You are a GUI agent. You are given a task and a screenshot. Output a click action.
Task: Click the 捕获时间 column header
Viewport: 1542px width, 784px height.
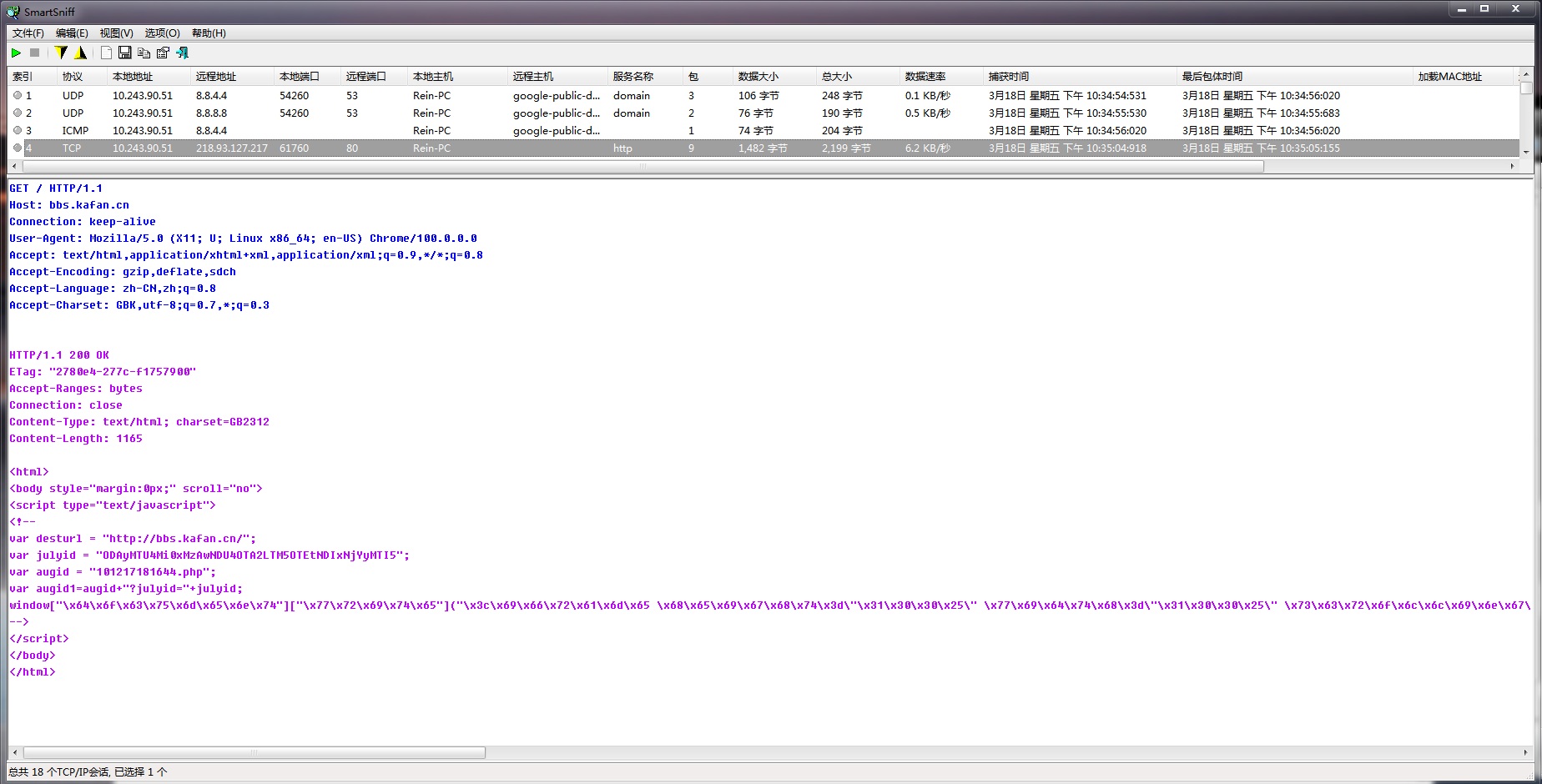point(1008,77)
